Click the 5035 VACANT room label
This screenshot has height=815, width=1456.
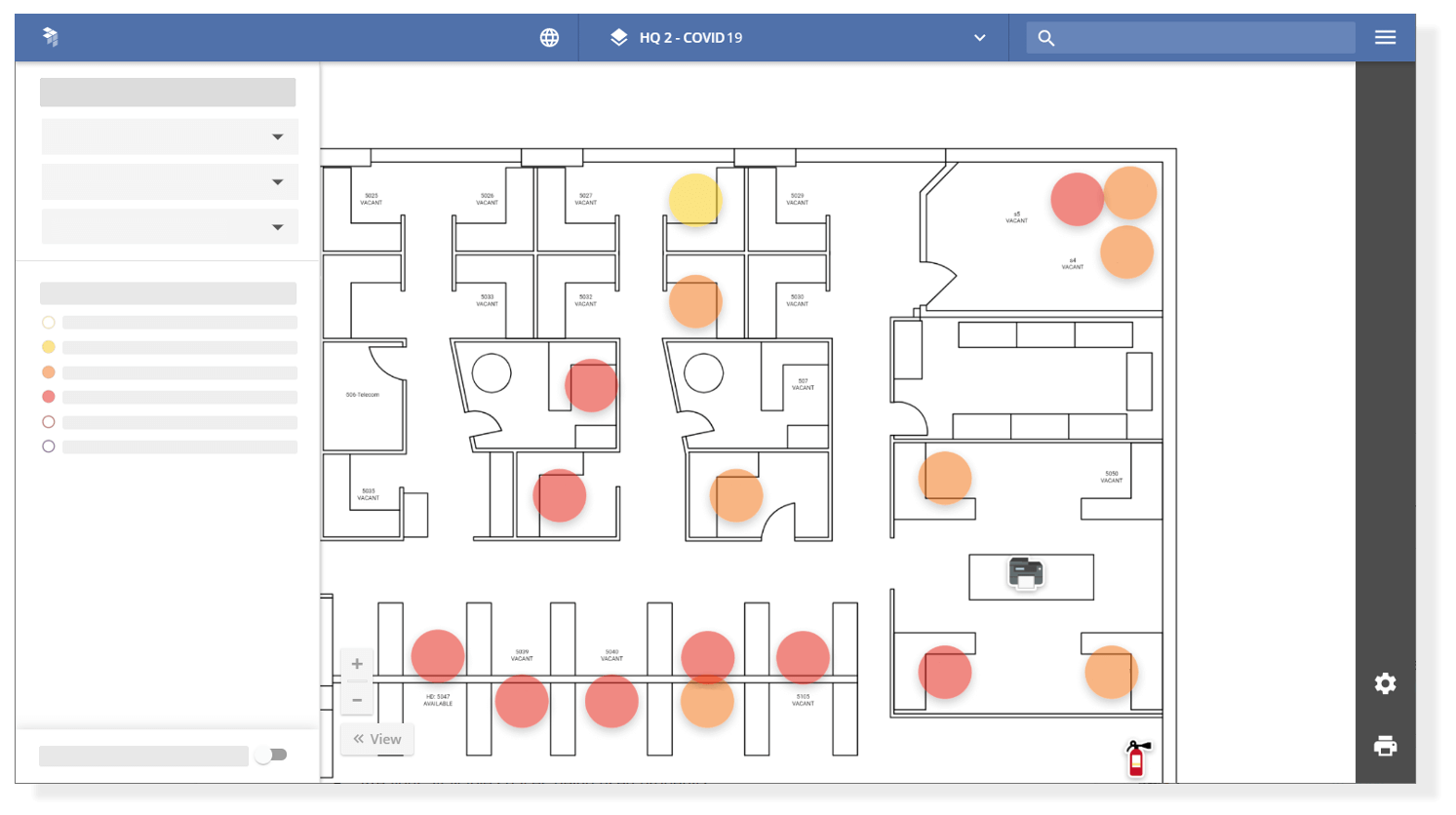pos(369,494)
